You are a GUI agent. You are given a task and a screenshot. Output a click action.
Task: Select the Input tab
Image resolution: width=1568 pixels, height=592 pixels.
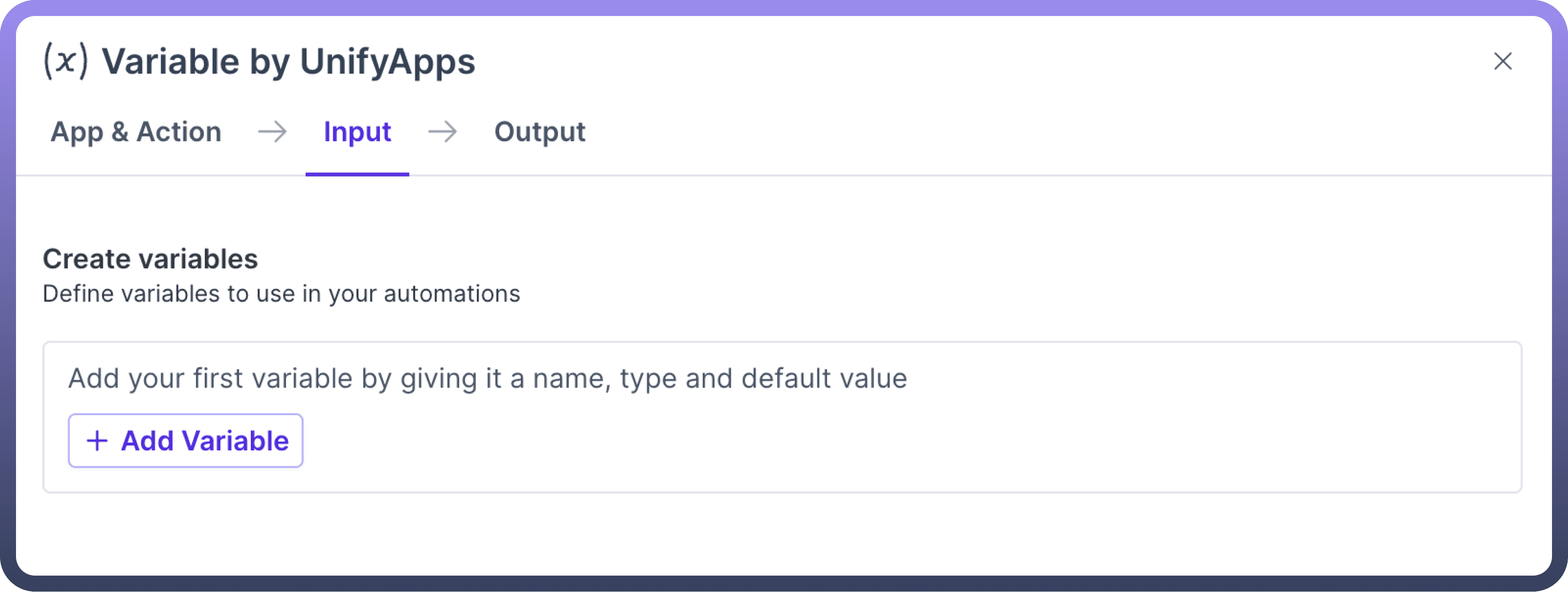pyautogui.click(x=357, y=132)
